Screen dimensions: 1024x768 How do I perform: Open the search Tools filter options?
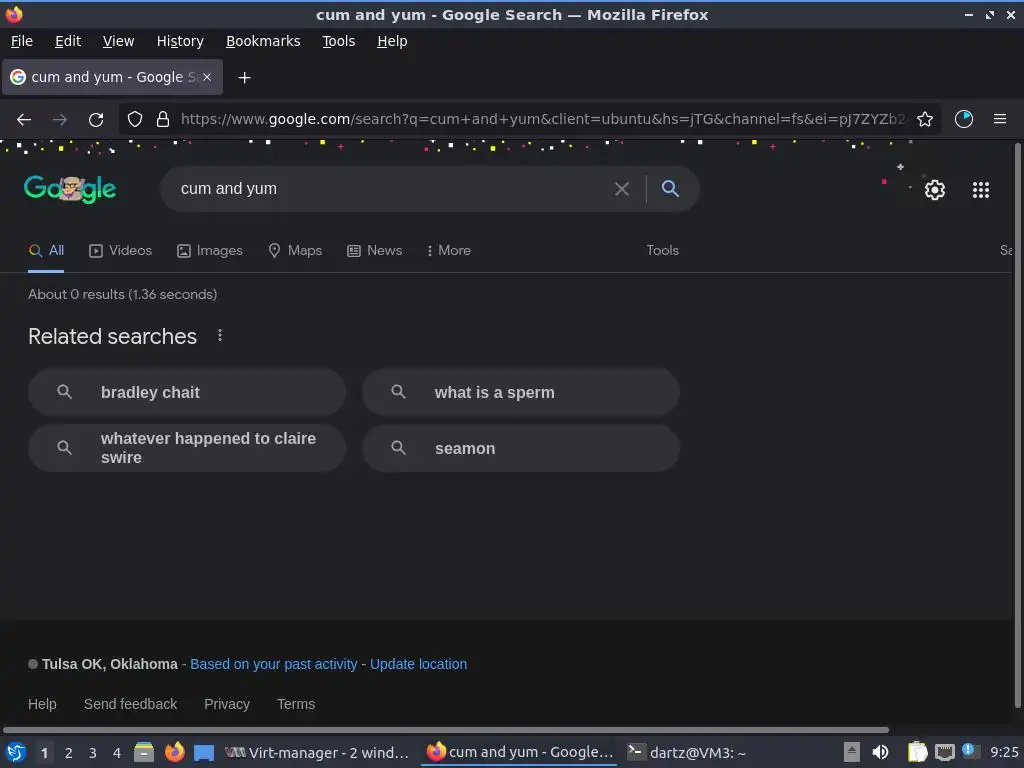(662, 251)
